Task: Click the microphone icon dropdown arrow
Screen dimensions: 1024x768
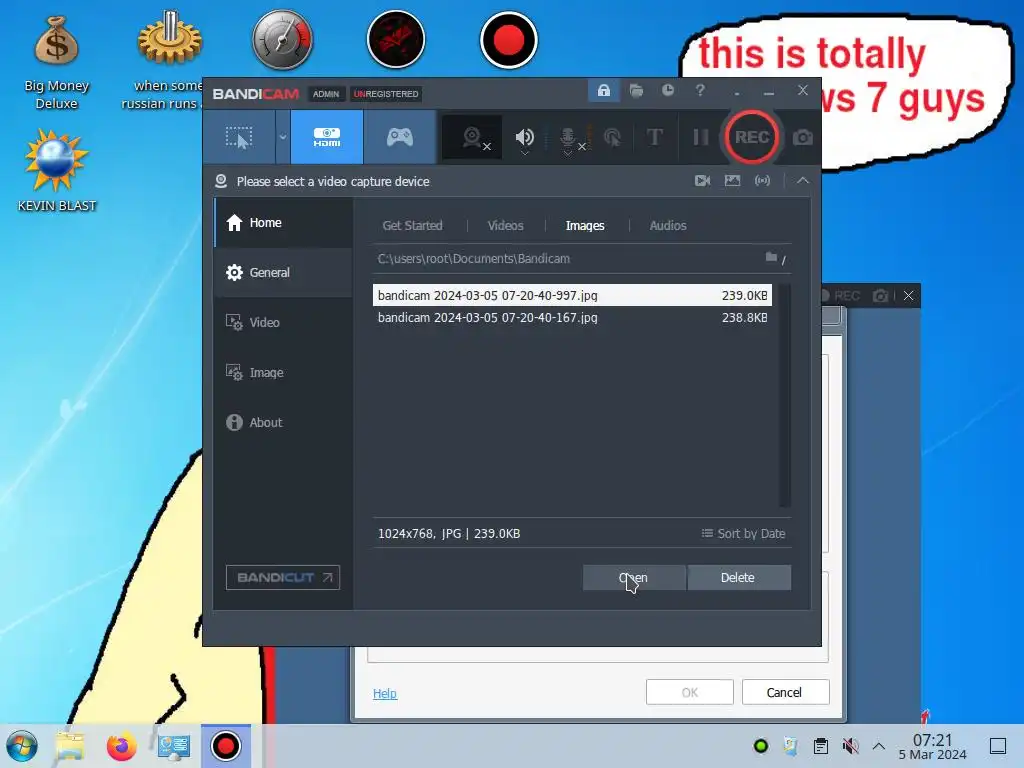Action: click(568, 153)
